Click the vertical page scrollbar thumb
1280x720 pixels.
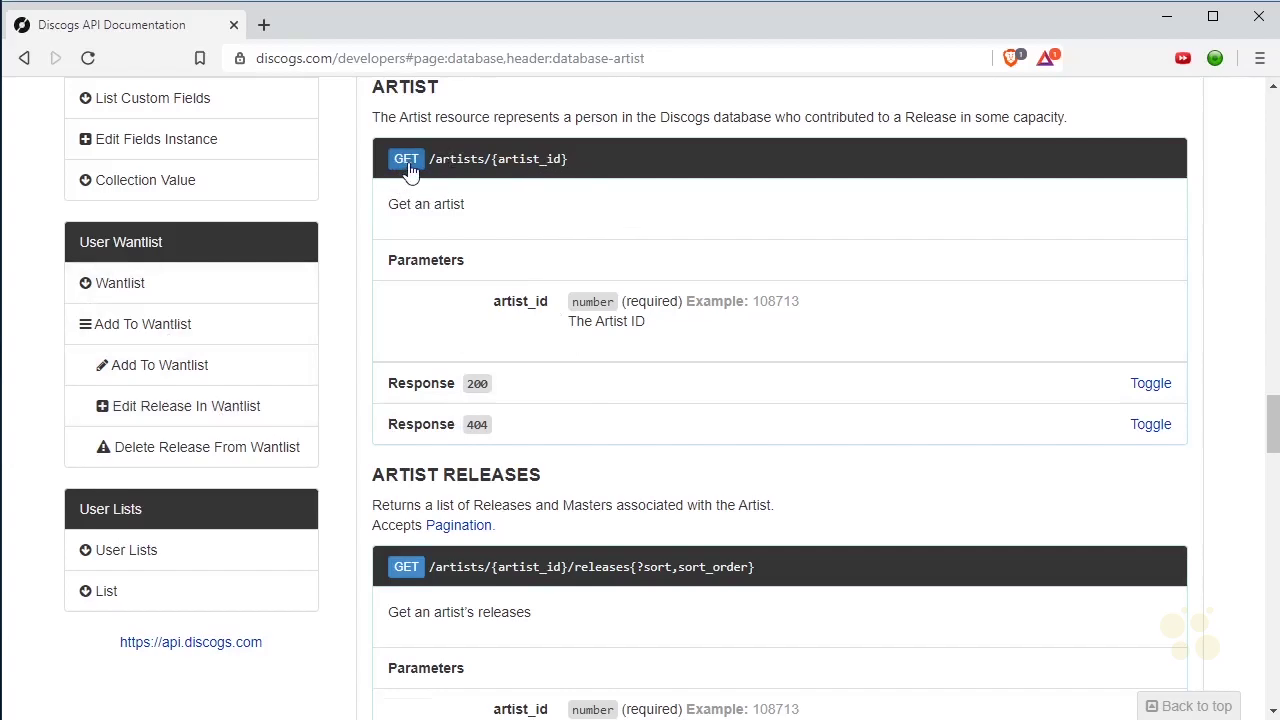1272,423
